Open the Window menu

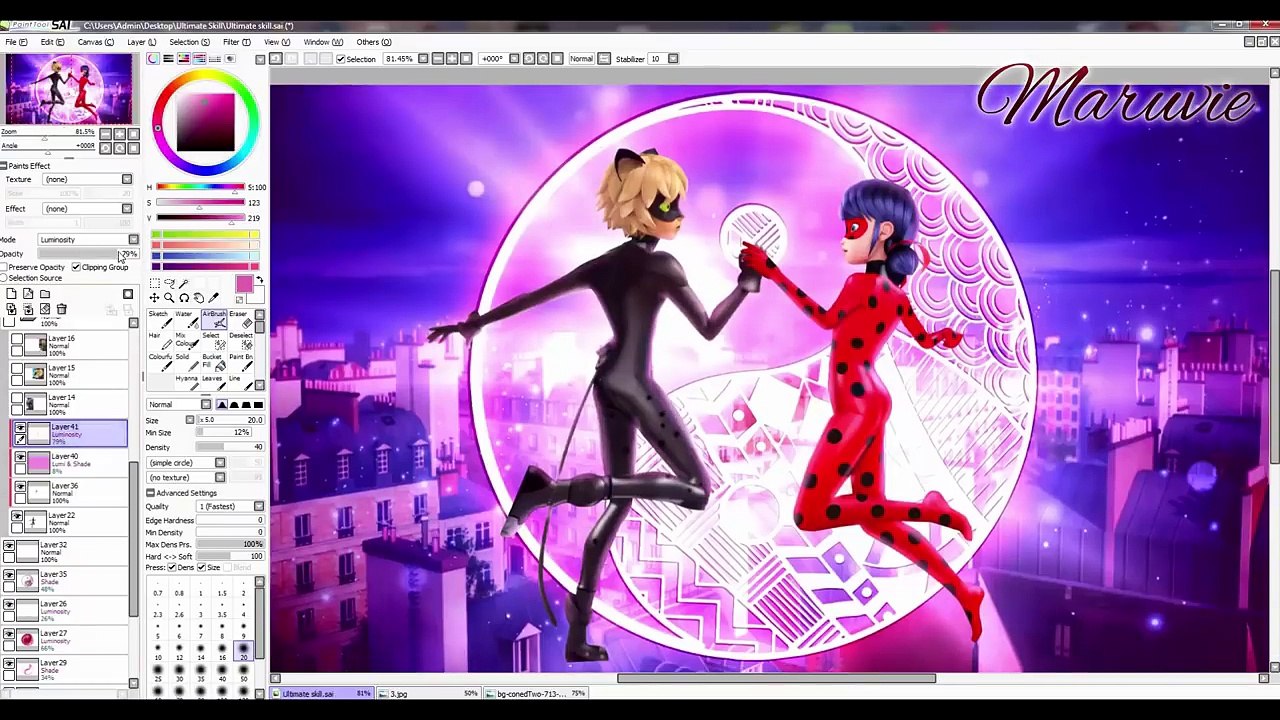[323, 42]
